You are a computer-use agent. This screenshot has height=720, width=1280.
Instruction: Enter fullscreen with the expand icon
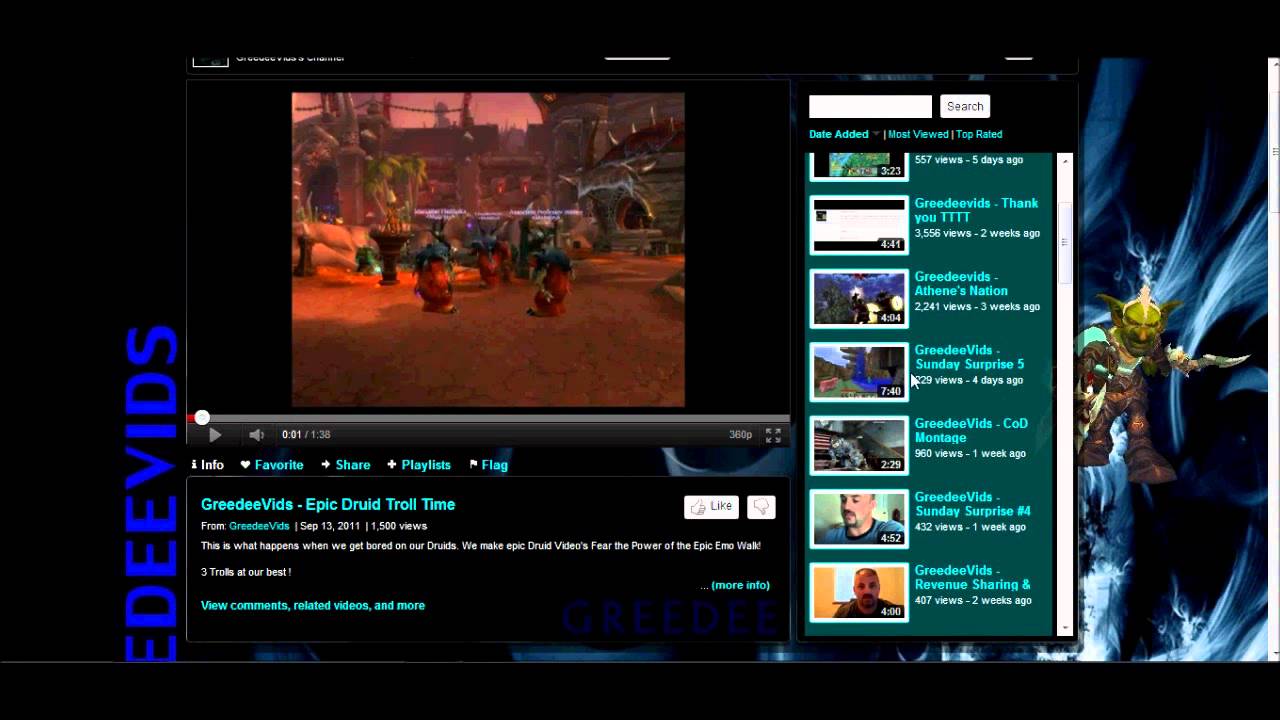click(773, 435)
